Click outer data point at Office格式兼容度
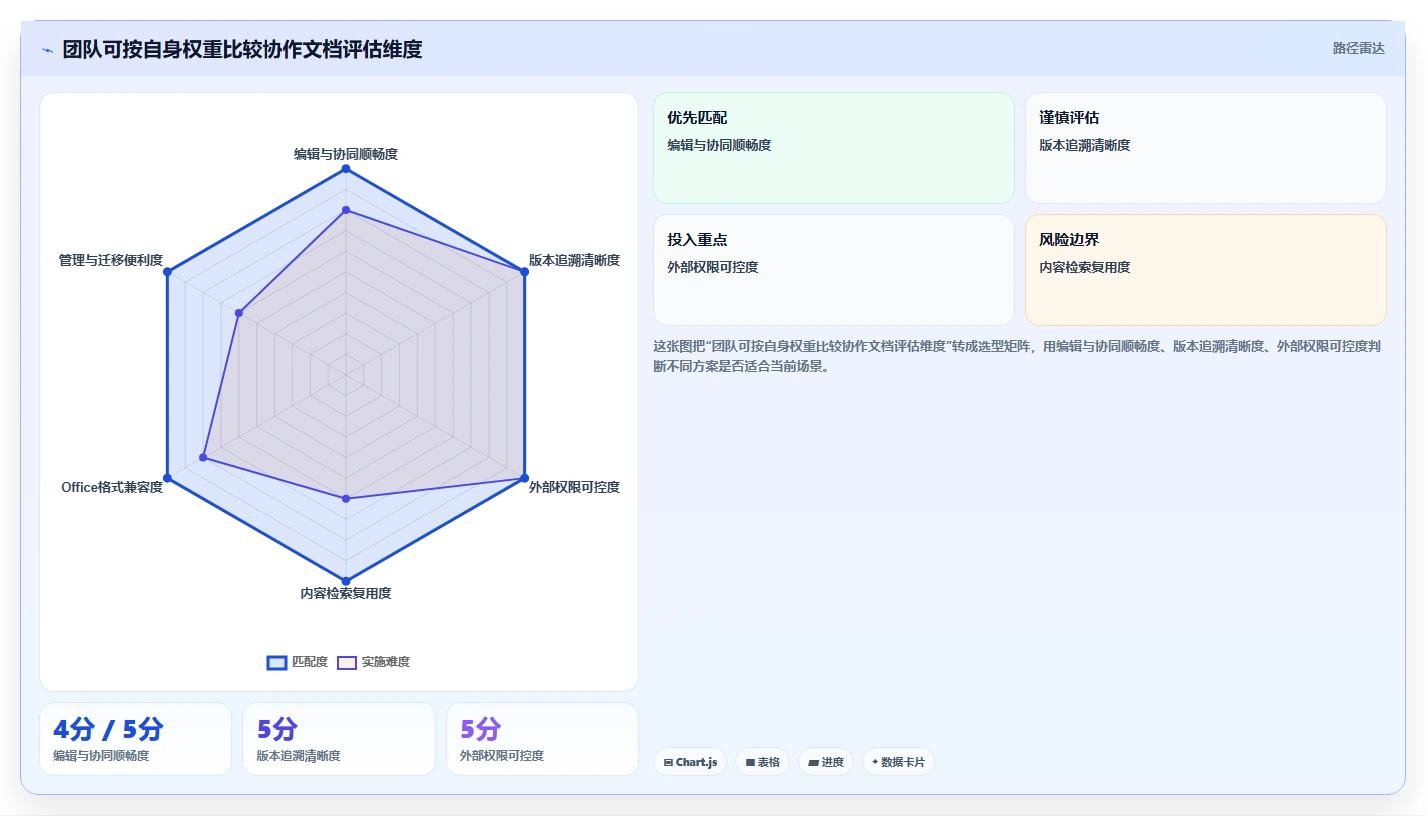1426x816 pixels. click(168, 478)
